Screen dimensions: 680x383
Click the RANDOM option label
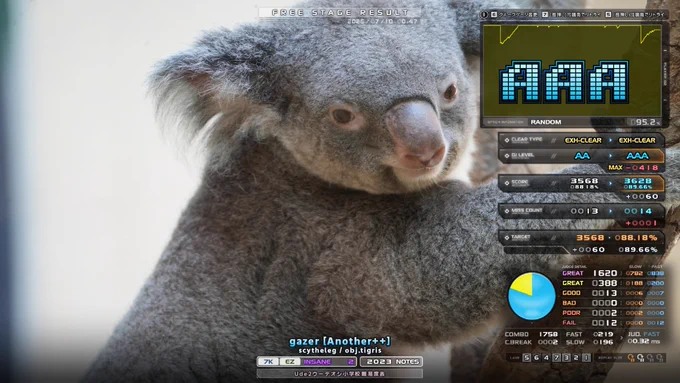546,122
